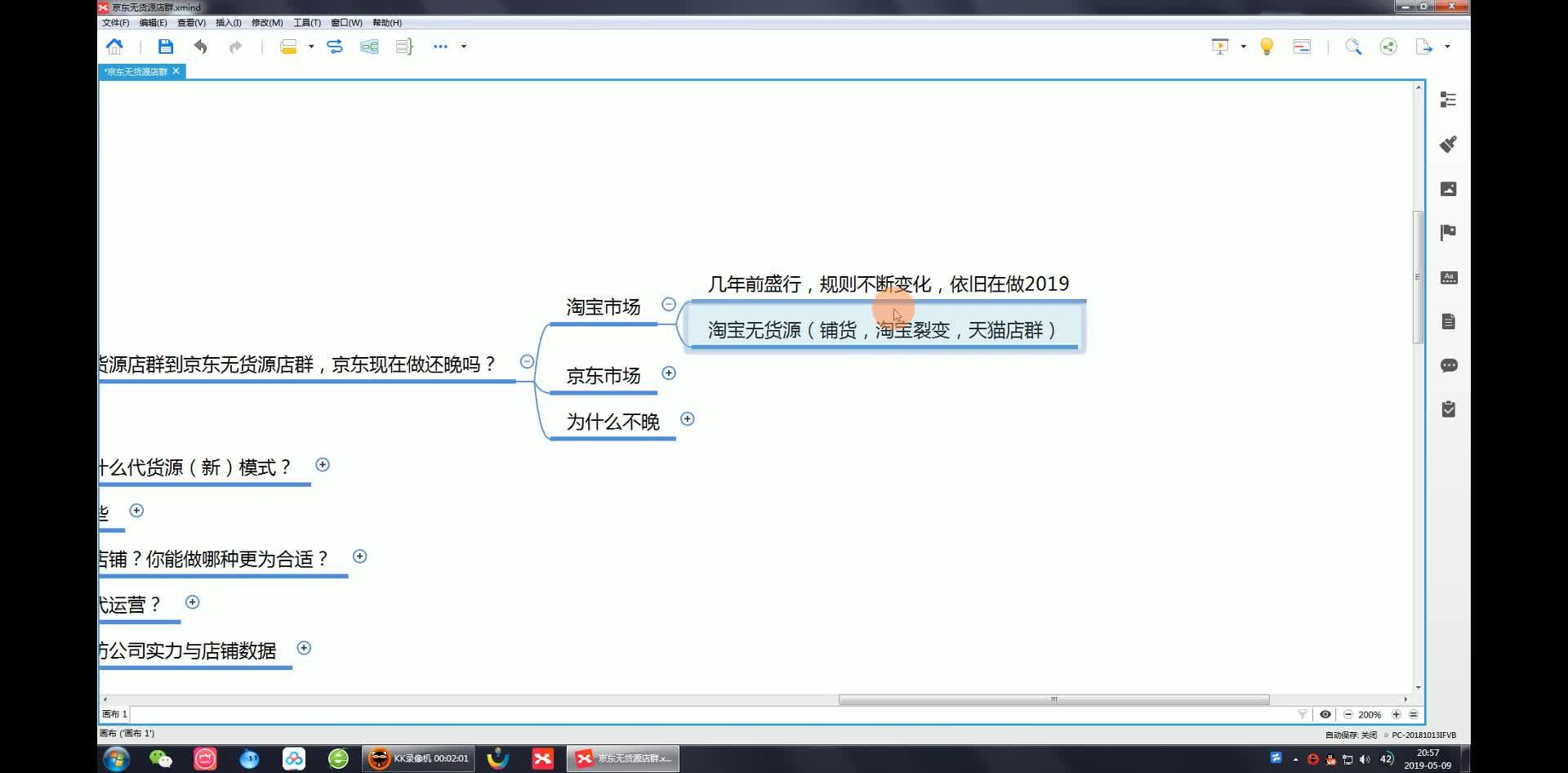The width and height of the screenshot is (1568, 773).
Task: Open the image gallery panel
Action: tap(1448, 189)
